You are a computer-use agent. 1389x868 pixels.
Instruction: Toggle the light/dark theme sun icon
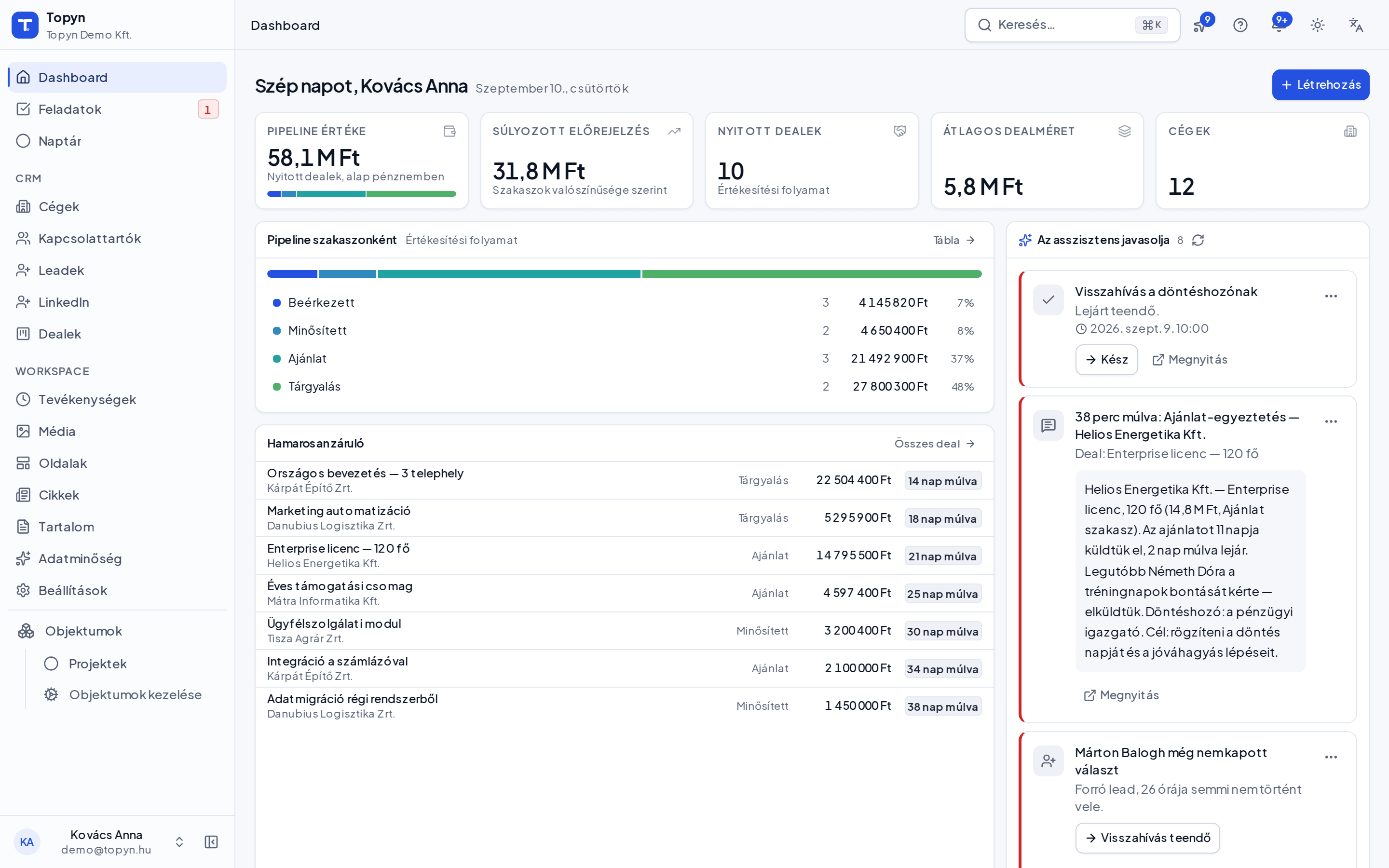tap(1318, 25)
